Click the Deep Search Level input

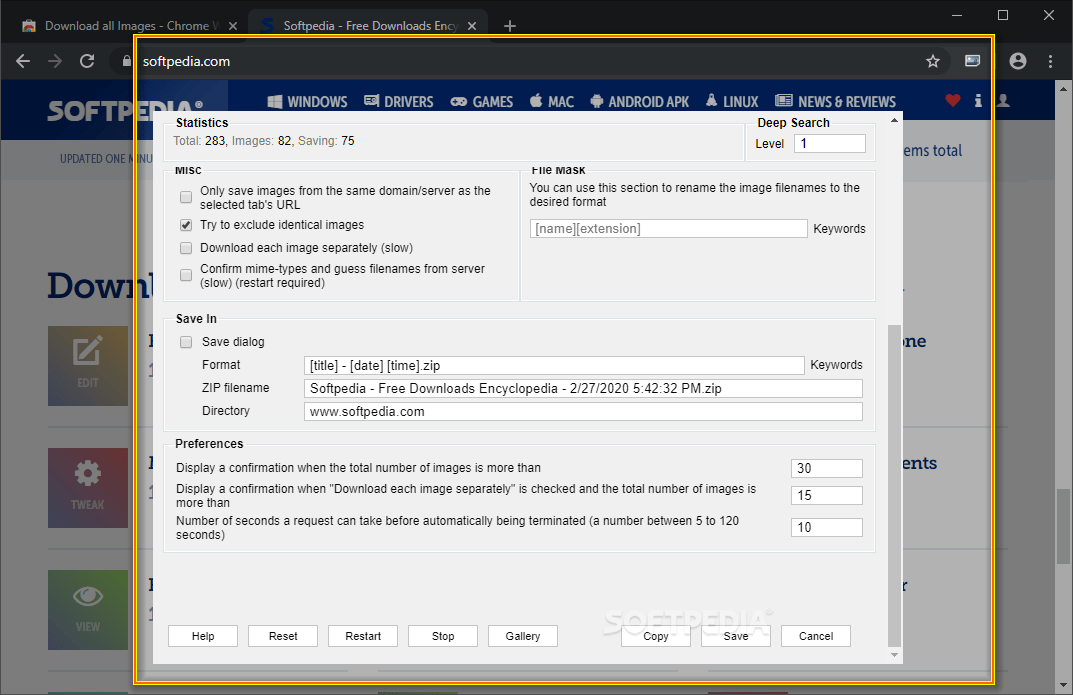tap(829, 144)
